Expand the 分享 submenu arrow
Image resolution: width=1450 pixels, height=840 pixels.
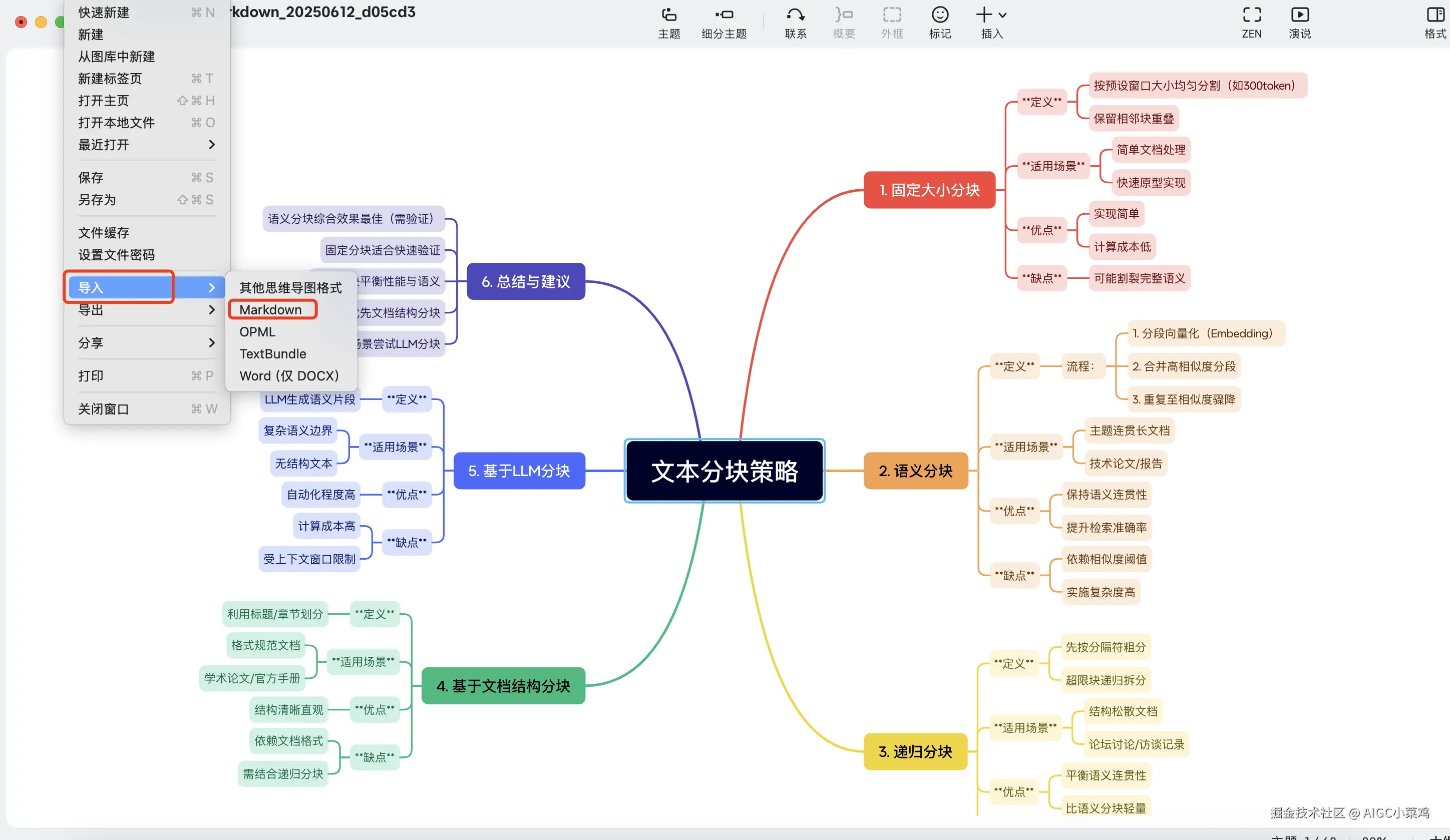pyautogui.click(x=212, y=343)
